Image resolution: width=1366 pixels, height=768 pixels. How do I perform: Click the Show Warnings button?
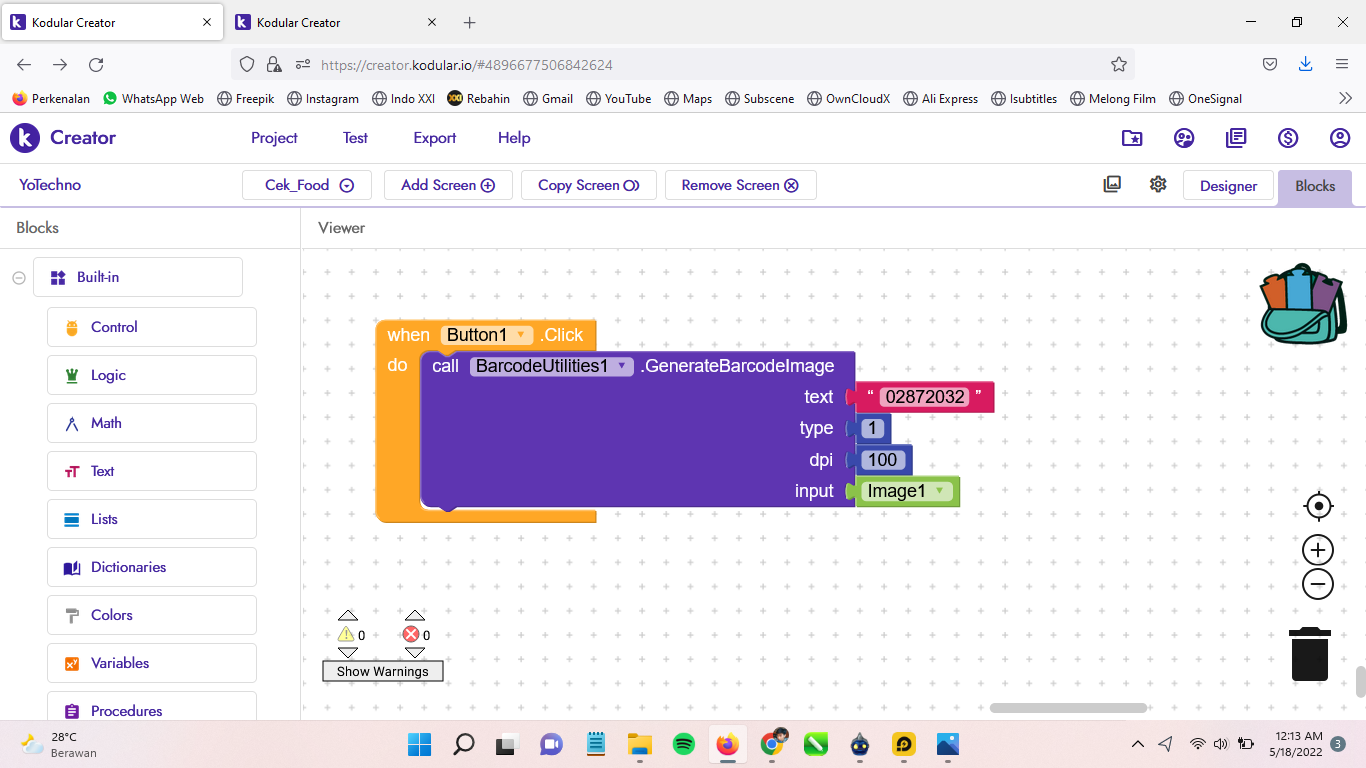382,671
